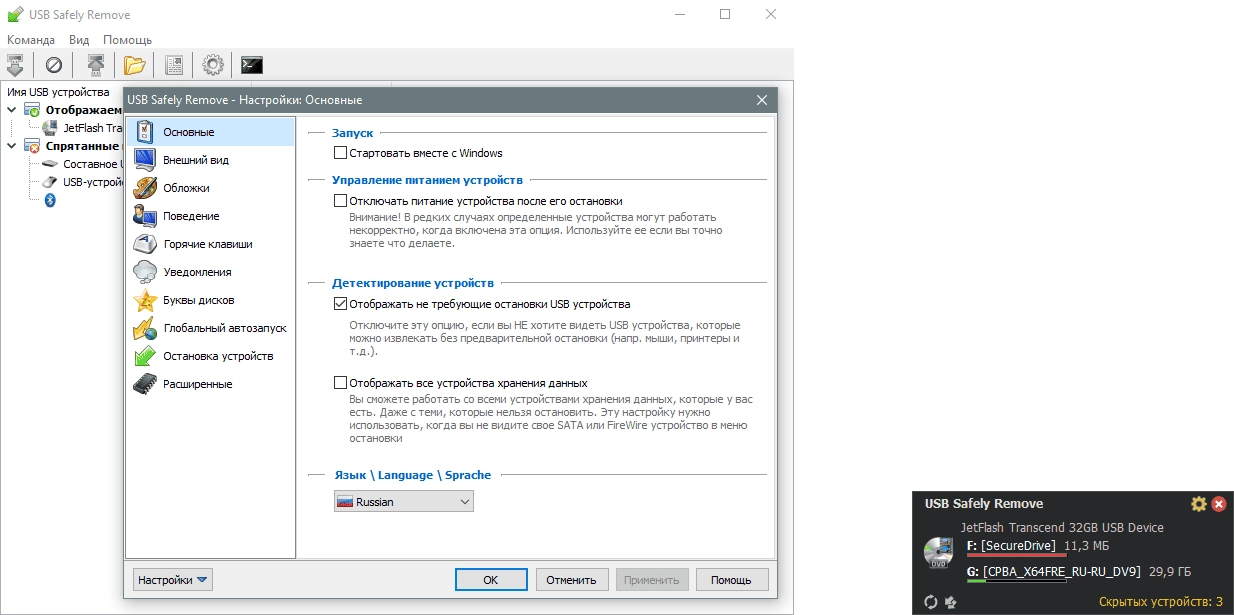This screenshot has height=615, width=1234.
Task: Open the Russian language dropdown
Action: click(x=403, y=502)
